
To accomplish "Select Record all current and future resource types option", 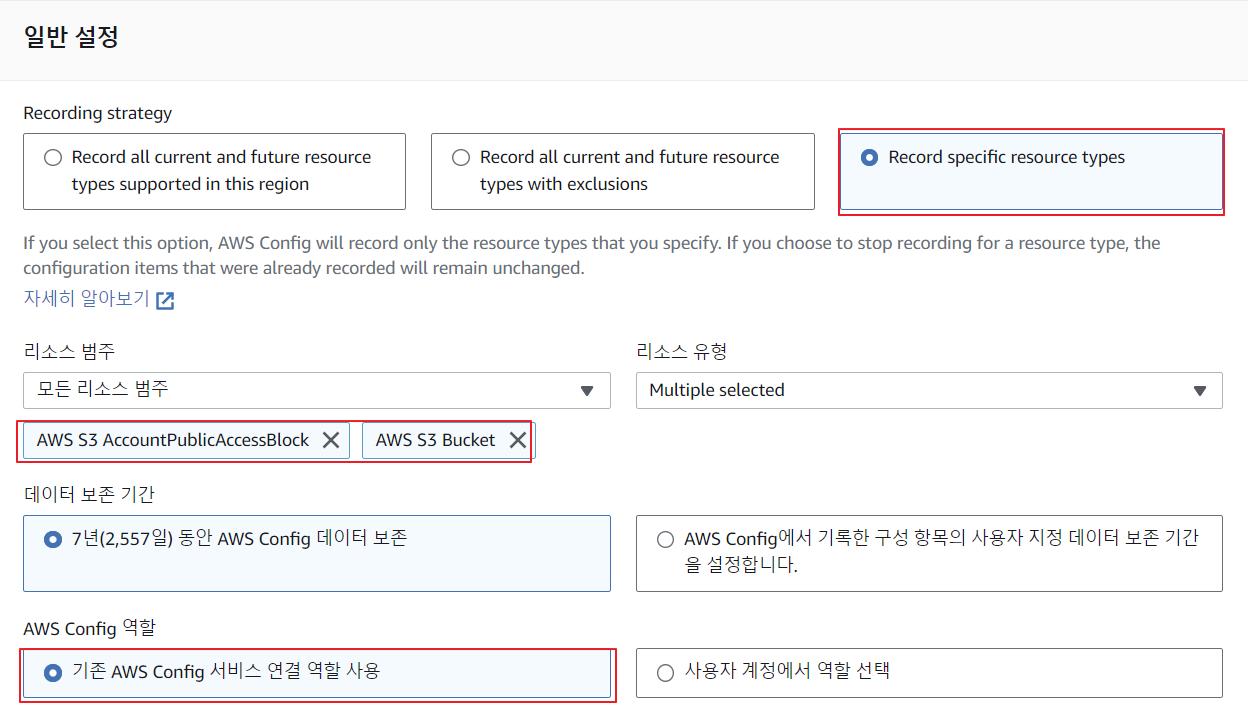I will (x=214, y=171).
